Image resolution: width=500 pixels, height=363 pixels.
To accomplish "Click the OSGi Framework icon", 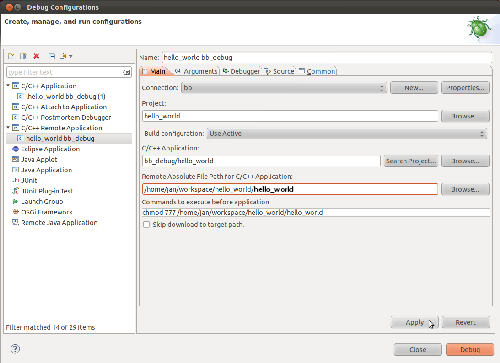I will click(x=16, y=212).
